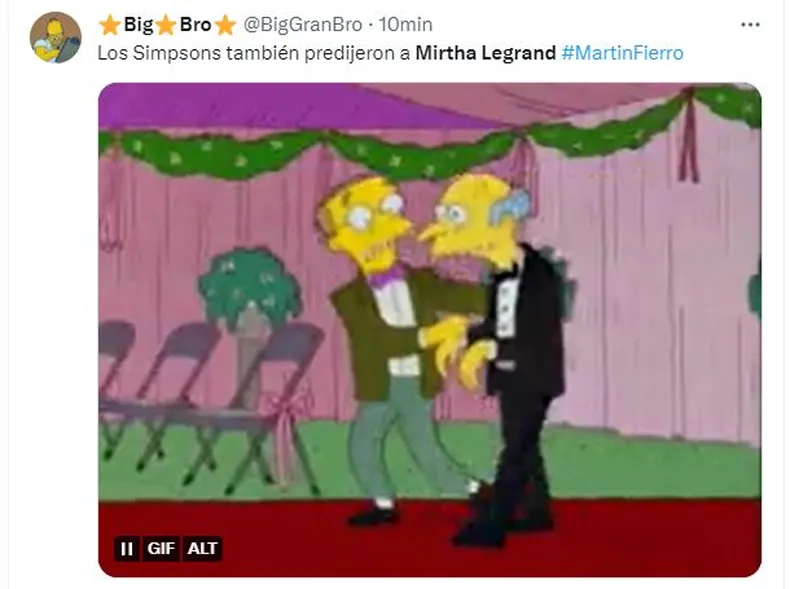Viewport: 790px width, 589px height.
Task: Show the ALT image description
Action: [x=202, y=548]
